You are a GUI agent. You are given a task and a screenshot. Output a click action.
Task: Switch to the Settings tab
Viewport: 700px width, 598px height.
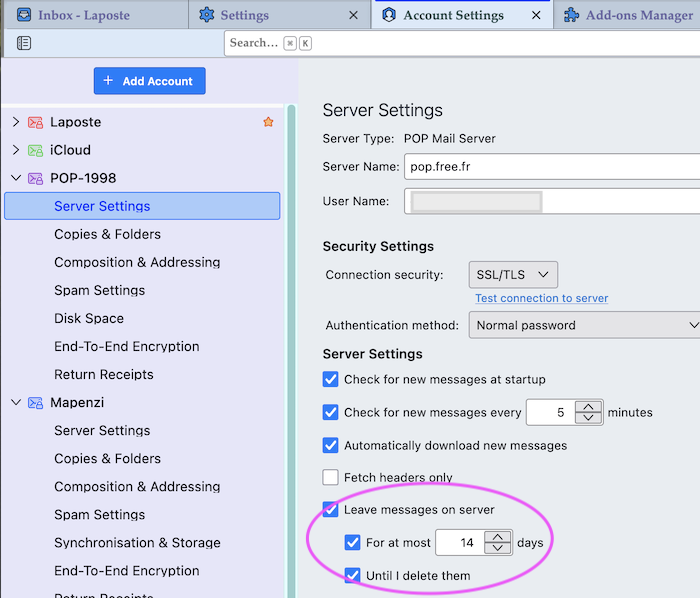pos(279,15)
